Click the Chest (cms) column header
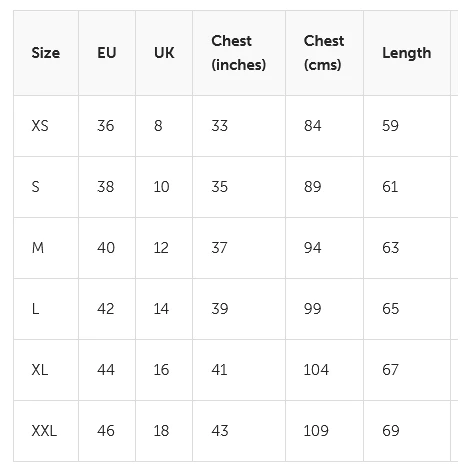 tap(324, 53)
